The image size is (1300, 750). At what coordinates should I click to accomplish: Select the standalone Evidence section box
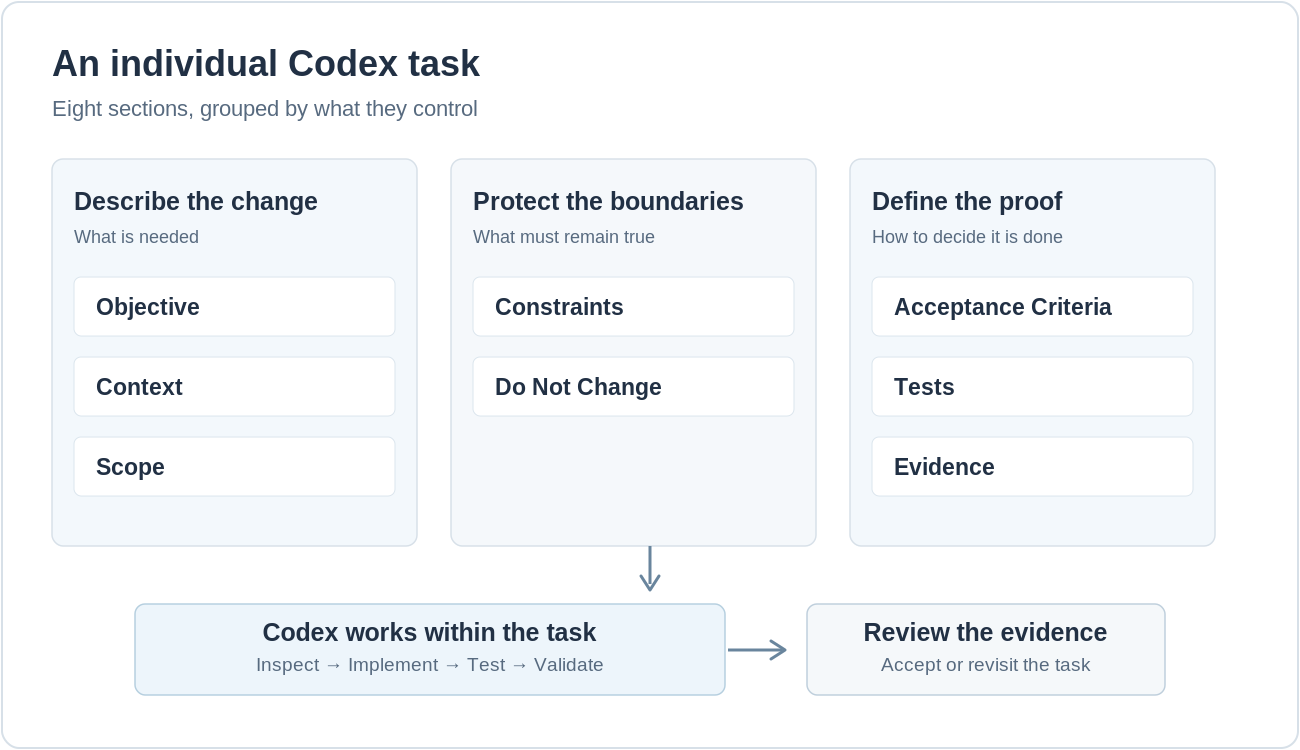(x=1032, y=467)
